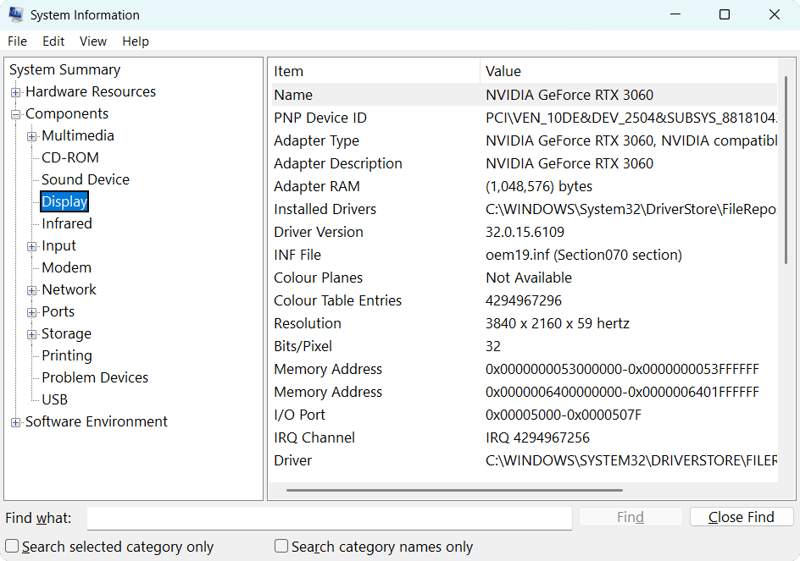Screen dimensions: 800x561
Task: Open the Help menu
Action: [x=135, y=41]
